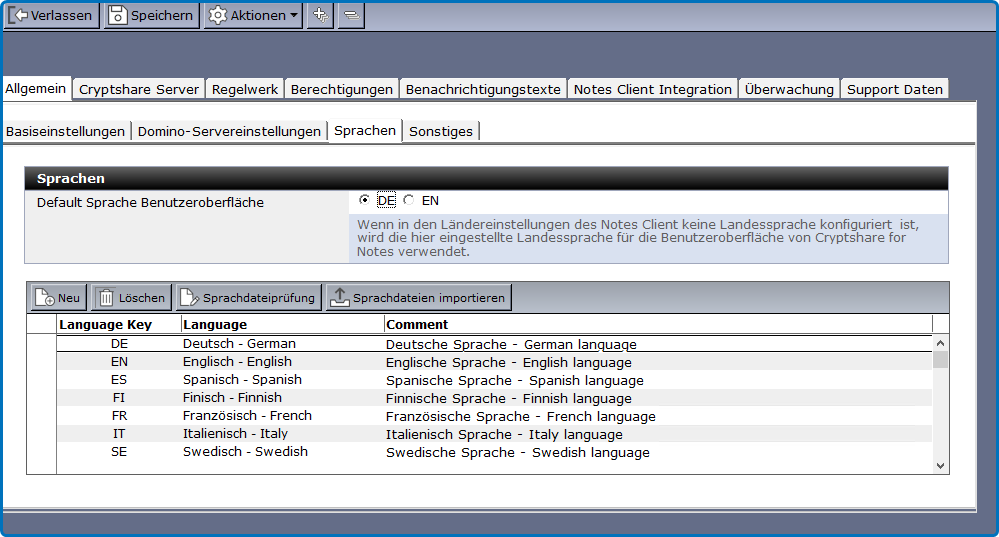Click the Löschen trash button
This screenshot has height=537, width=999.
[131, 298]
